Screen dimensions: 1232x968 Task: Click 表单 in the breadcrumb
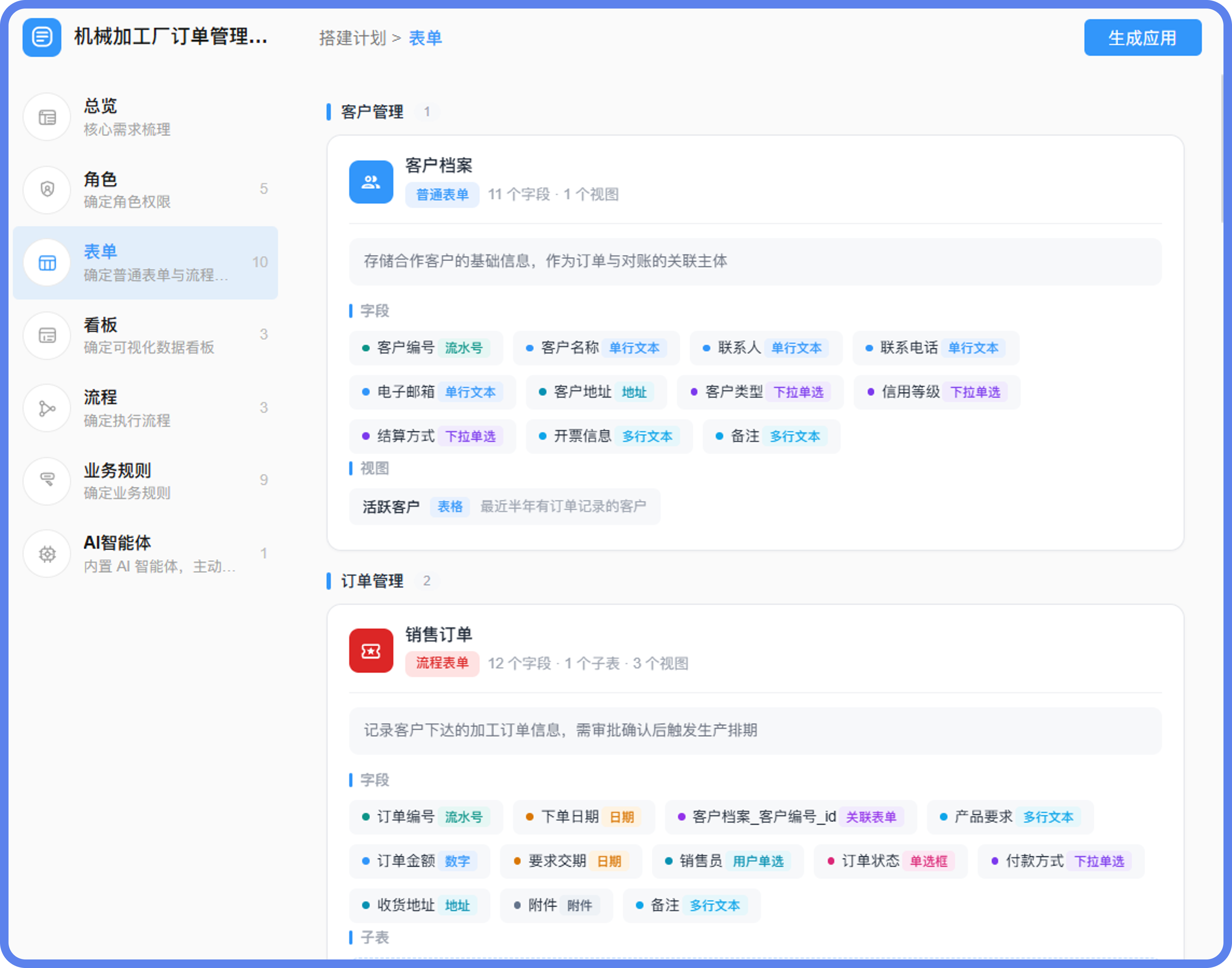tap(425, 38)
